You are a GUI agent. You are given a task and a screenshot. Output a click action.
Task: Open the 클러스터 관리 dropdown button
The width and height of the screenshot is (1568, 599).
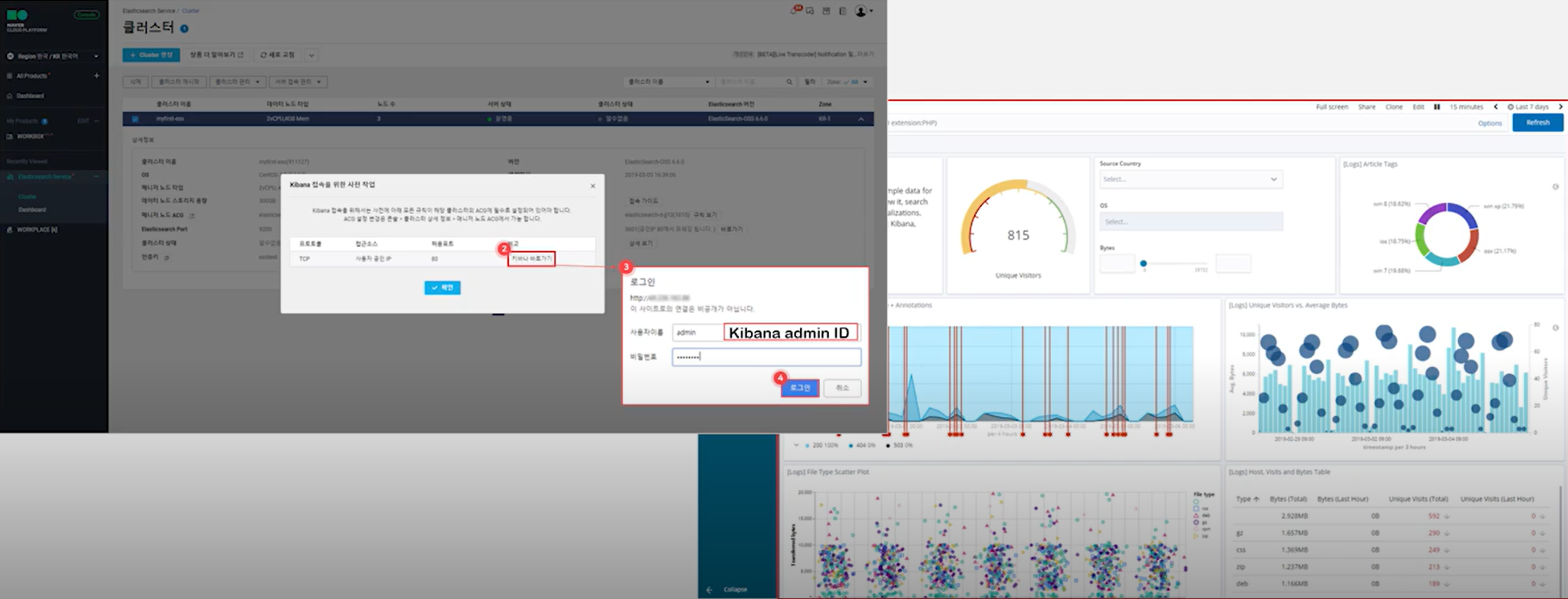pyautogui.click(x=237, y=81)
